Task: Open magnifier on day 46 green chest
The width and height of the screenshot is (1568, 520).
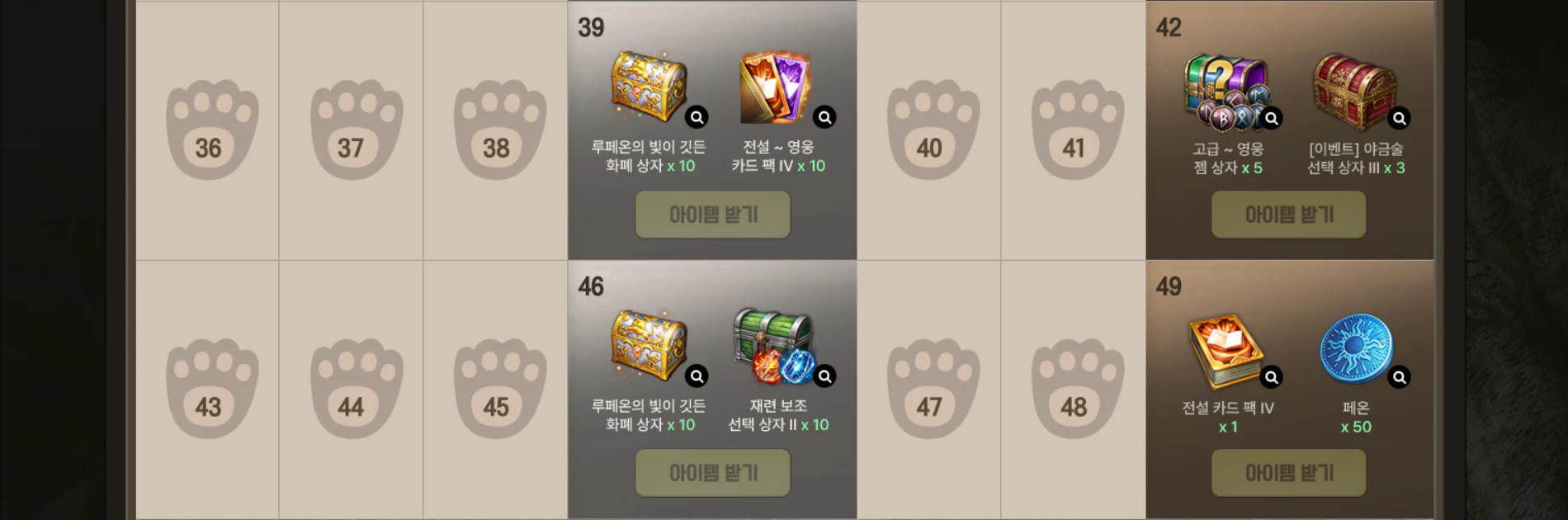Action: coord(824,376)
